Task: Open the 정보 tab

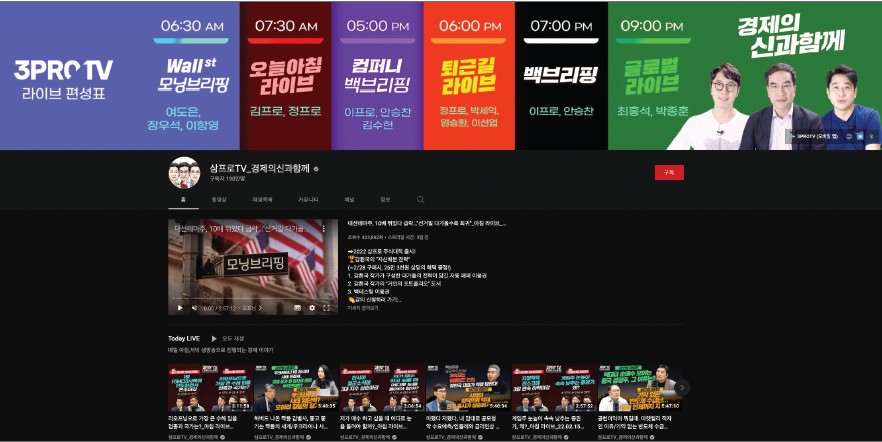Action: [x=385, y=200]
